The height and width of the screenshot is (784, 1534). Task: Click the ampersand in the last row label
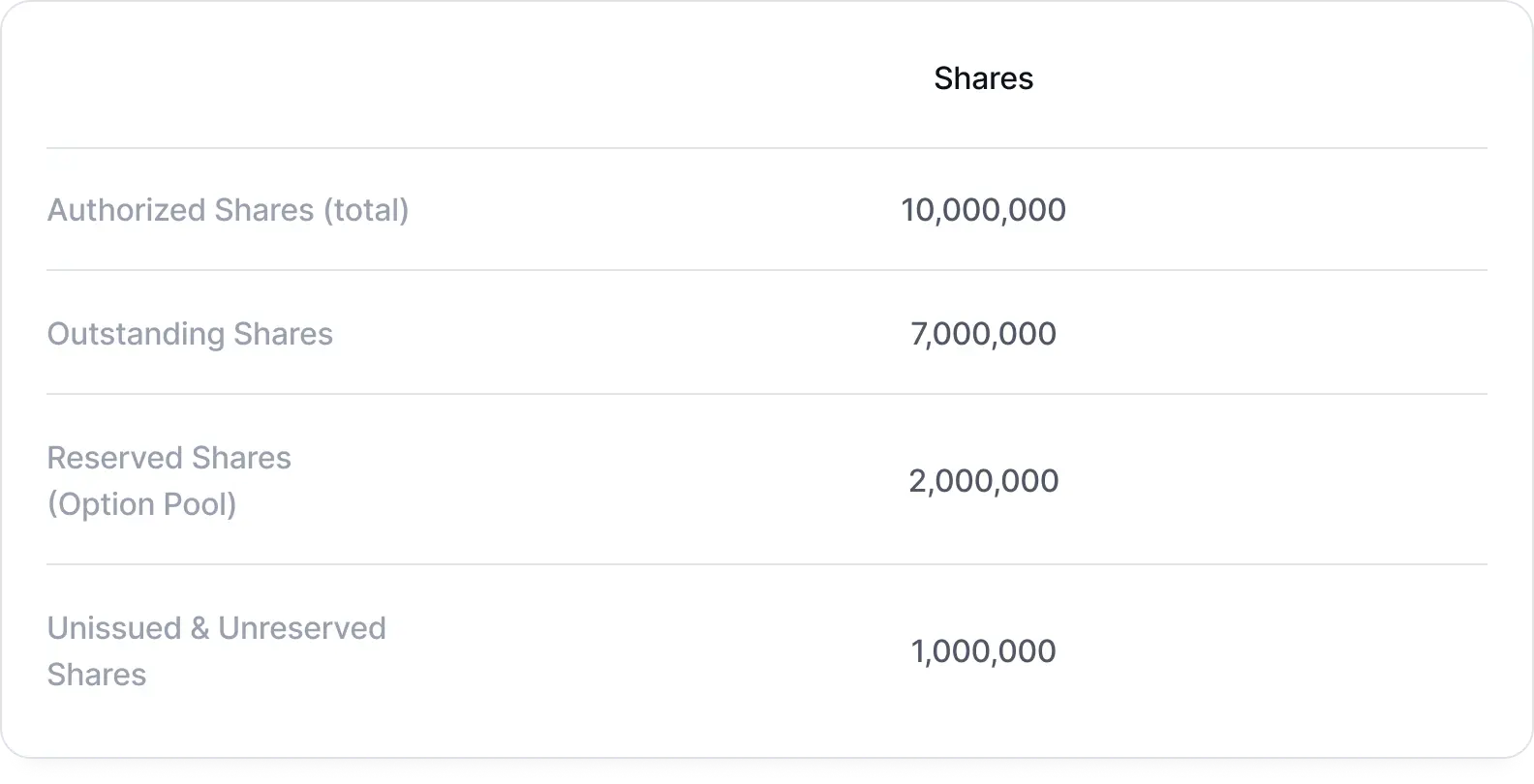pyautogui.click(x=200, y=628)
